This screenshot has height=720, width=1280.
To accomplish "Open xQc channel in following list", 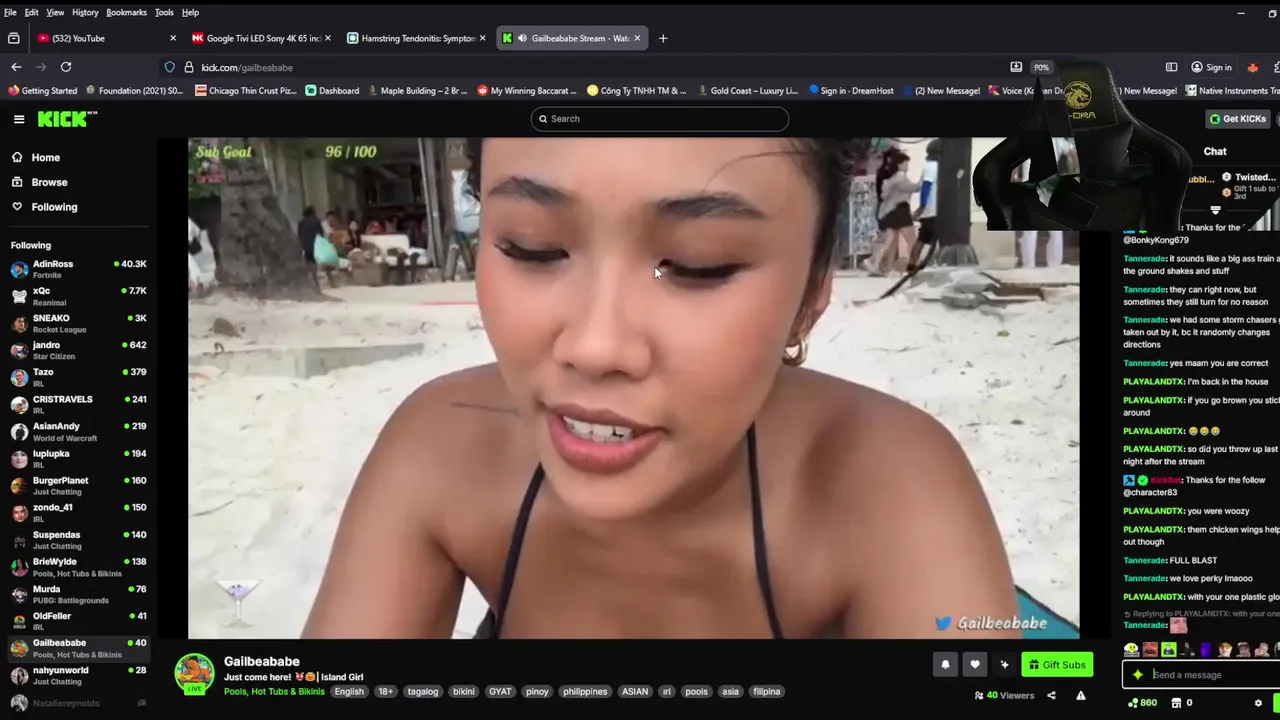I will pyautogui.click(x=78, y=296).
